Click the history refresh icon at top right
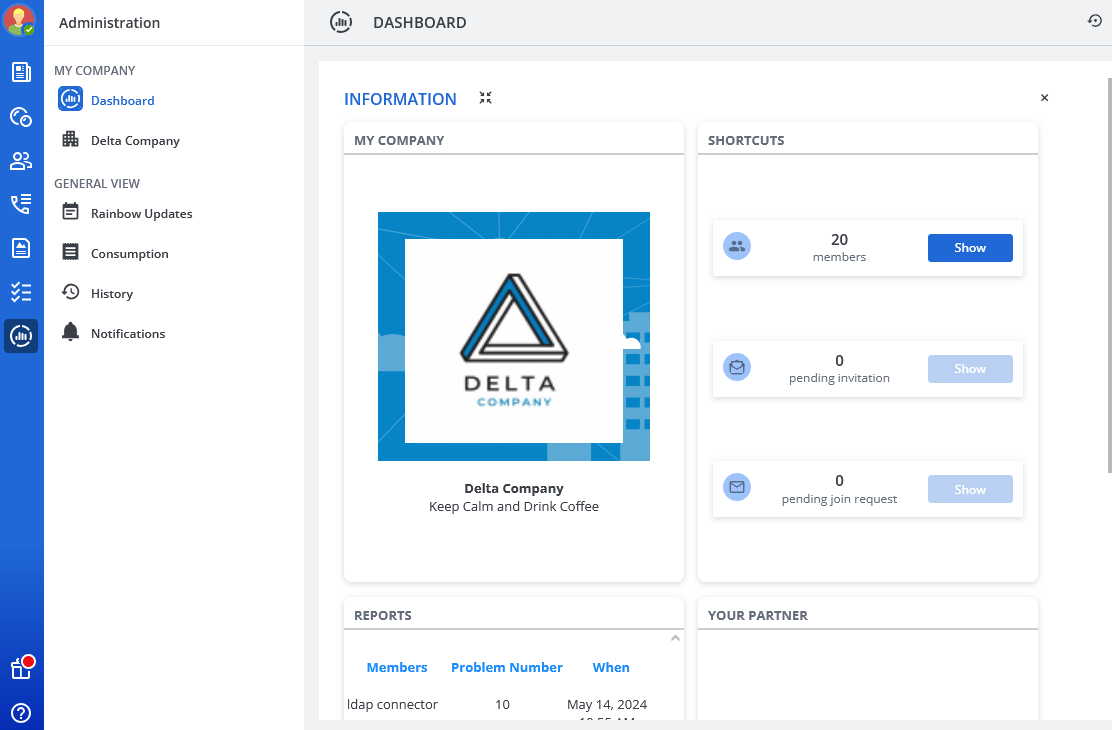The width and height of the screenshot is (1112, 730). (x=1094, y=21)
